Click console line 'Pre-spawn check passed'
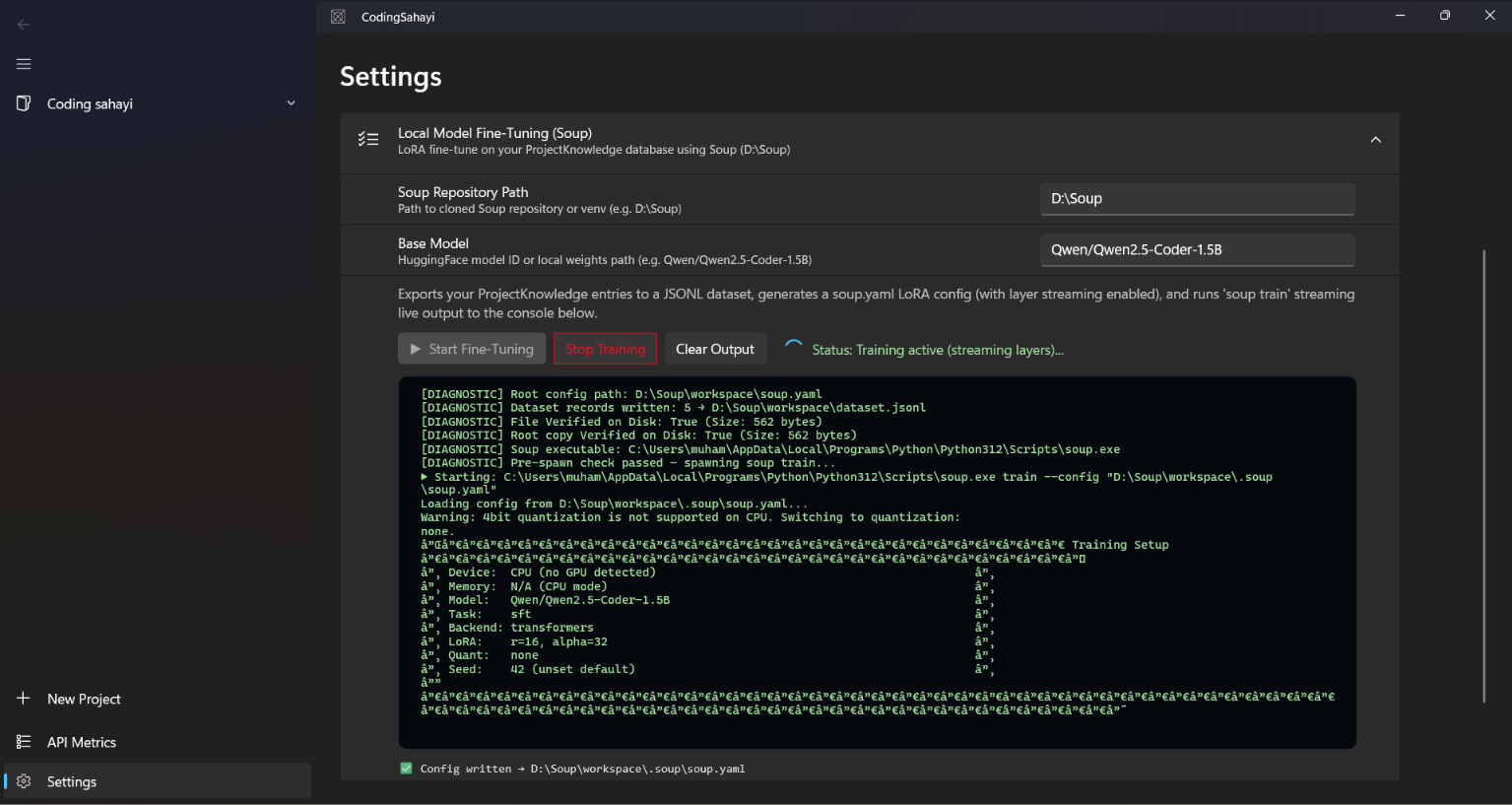 (627, 462)
